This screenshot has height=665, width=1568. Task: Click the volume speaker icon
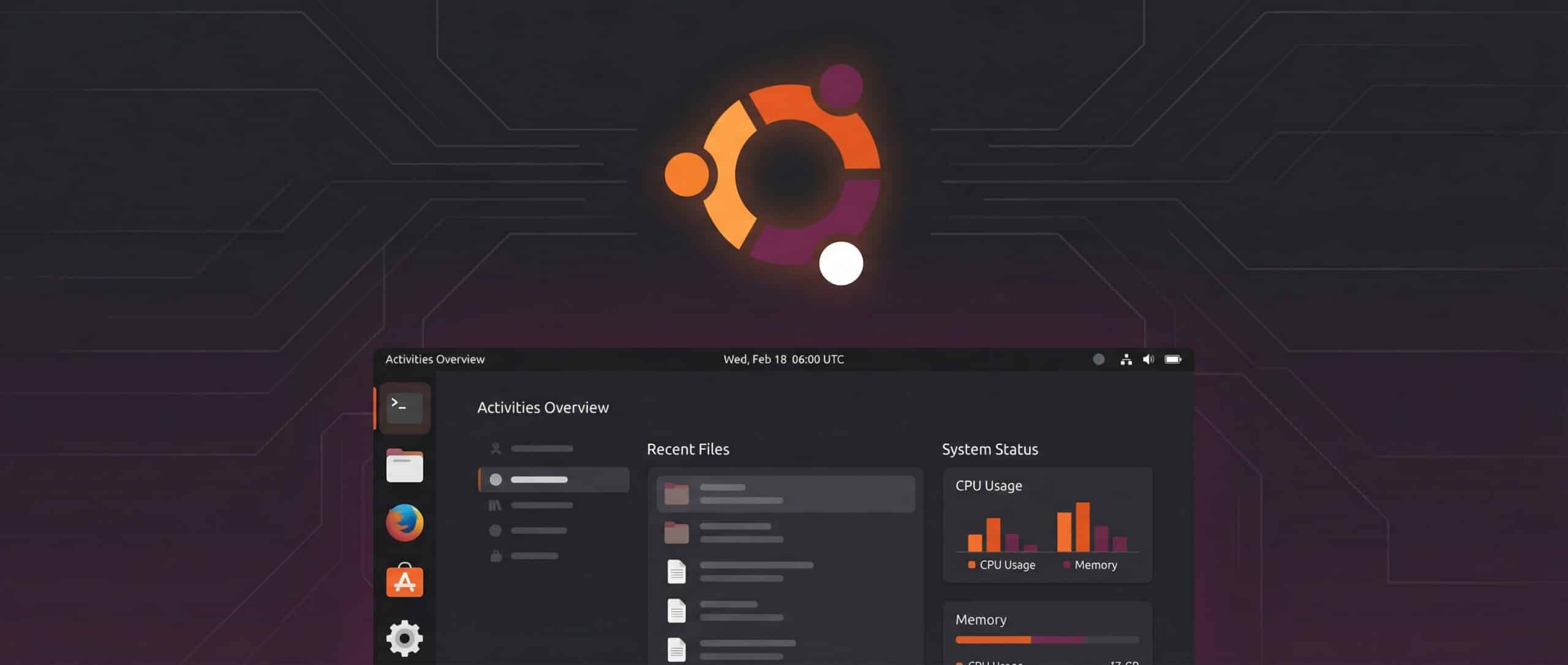1148,359
